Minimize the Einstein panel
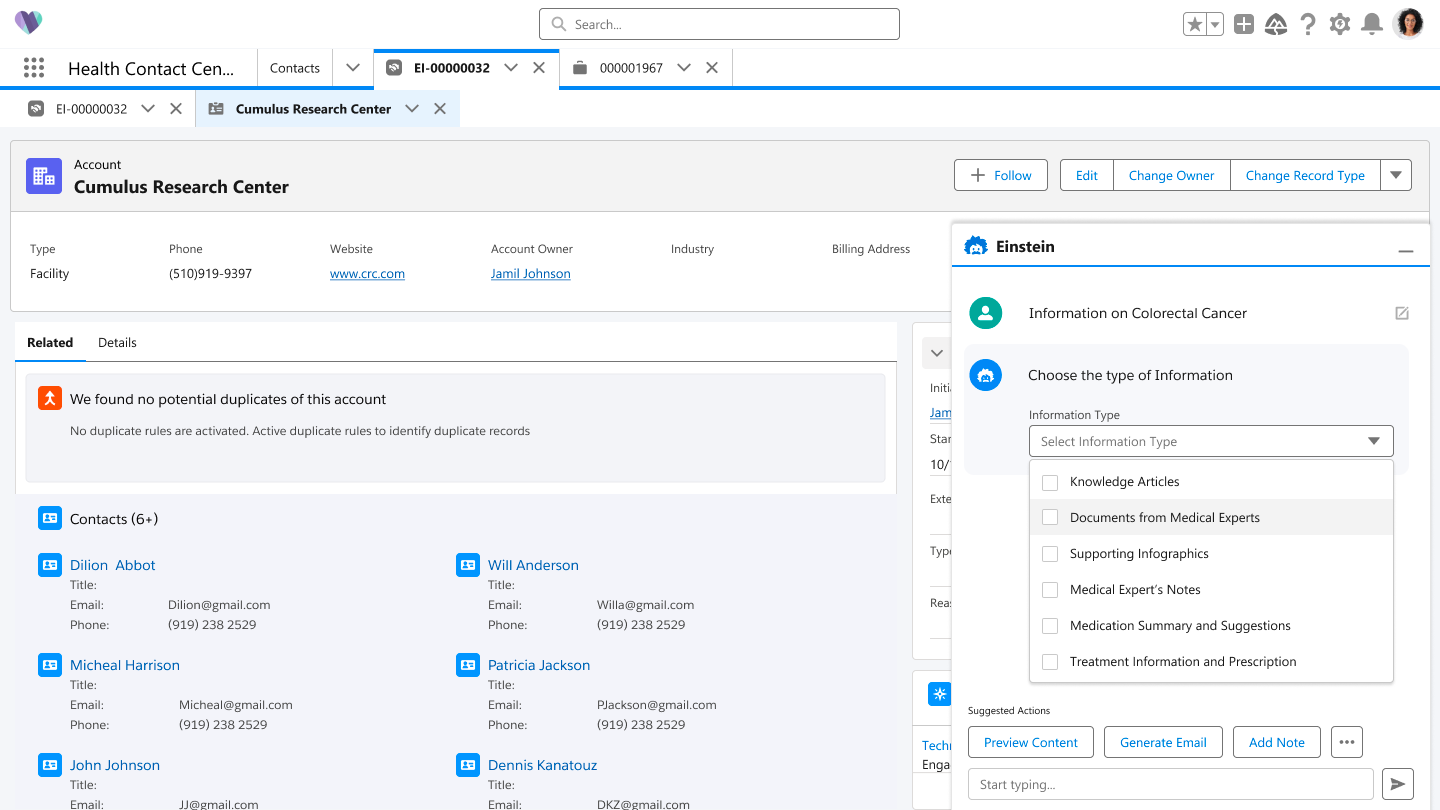Viewport: 1440px width, 810px height. (x=1406, y=251)
